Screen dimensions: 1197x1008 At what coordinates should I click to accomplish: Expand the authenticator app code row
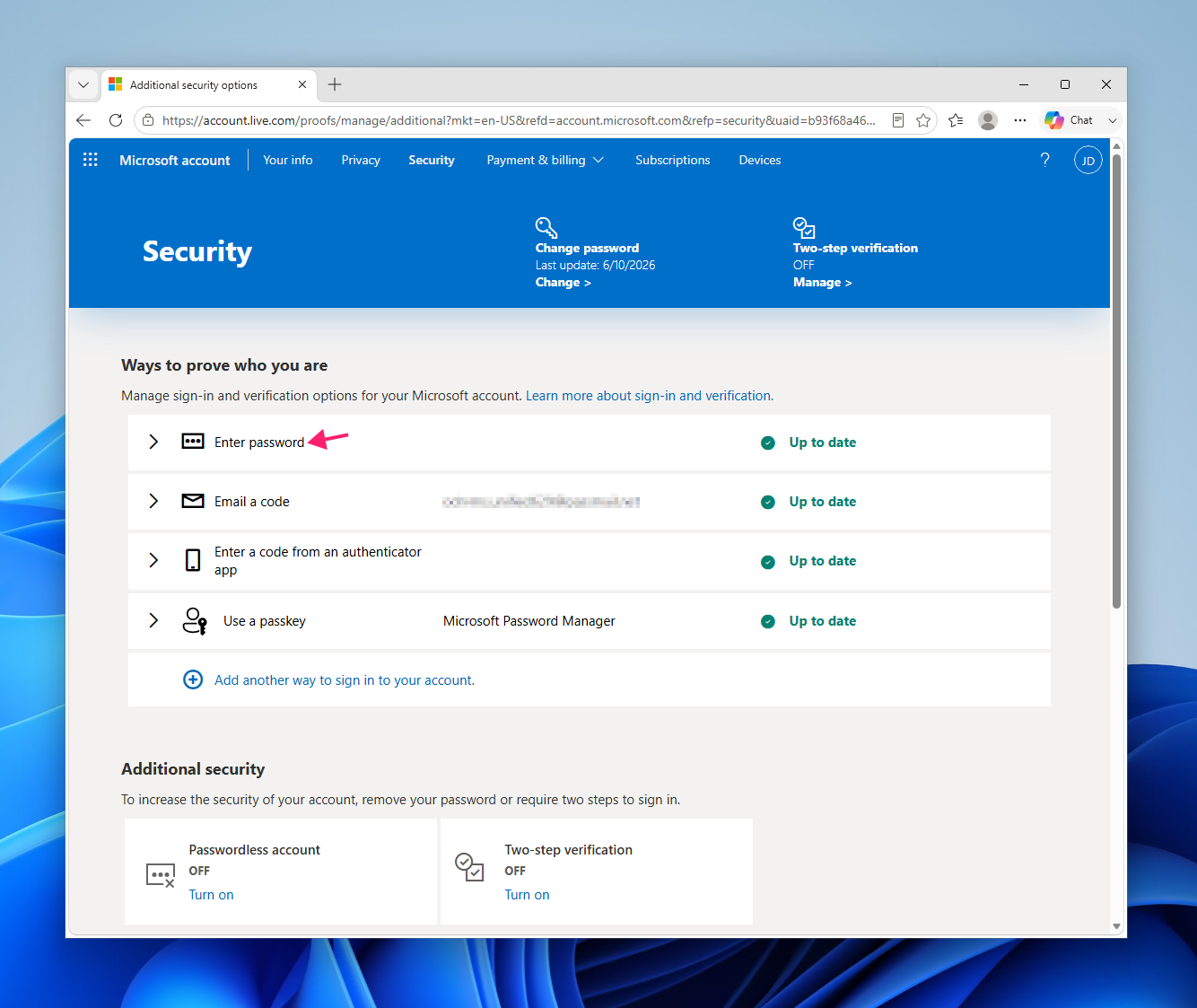(x=153, y=560)
